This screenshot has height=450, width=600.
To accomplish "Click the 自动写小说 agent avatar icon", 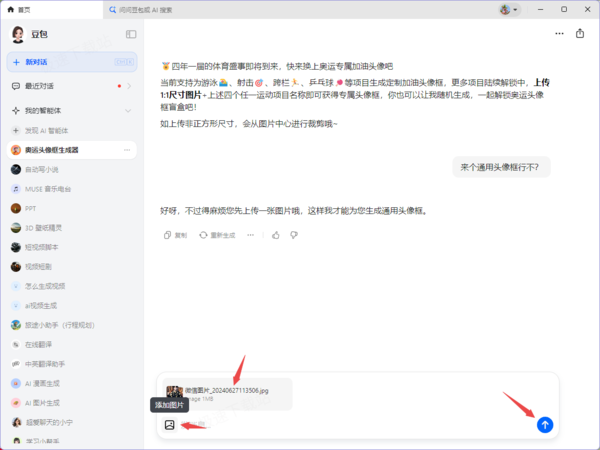I will pos(16,170).
